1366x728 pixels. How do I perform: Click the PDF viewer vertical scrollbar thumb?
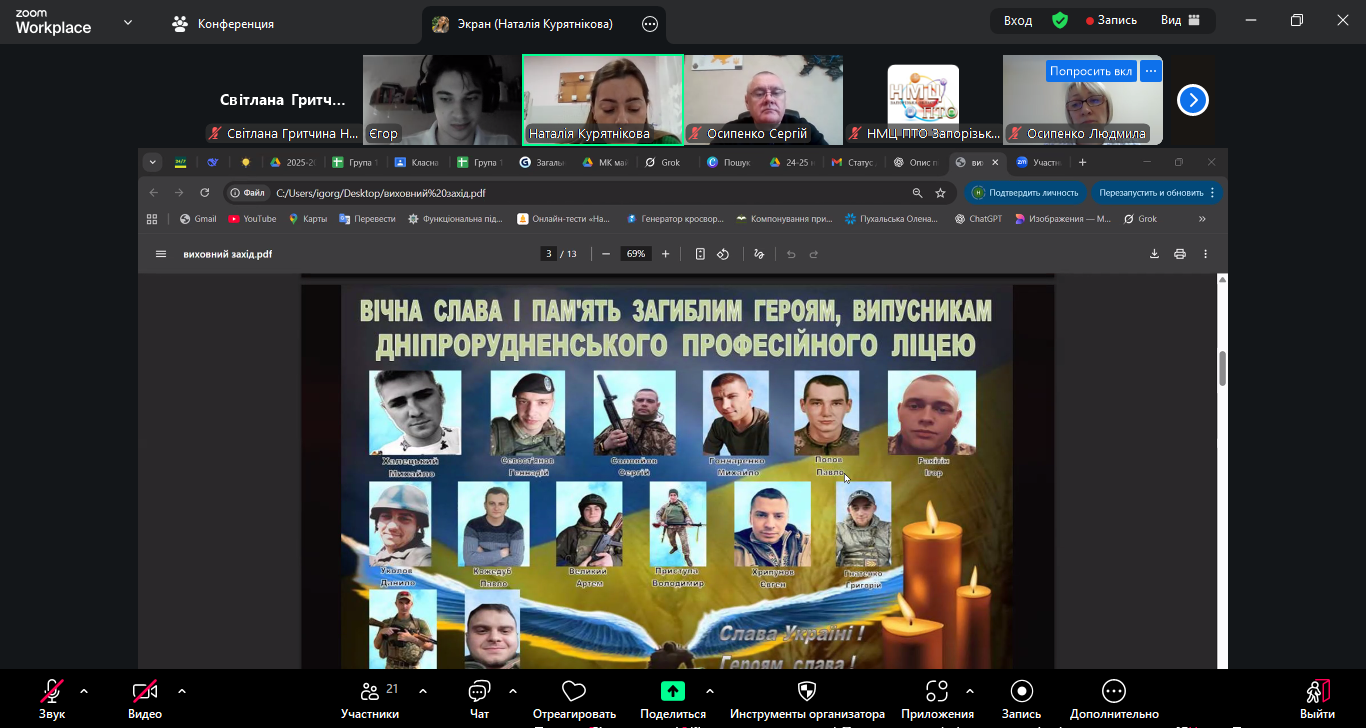click(1222, 368)
